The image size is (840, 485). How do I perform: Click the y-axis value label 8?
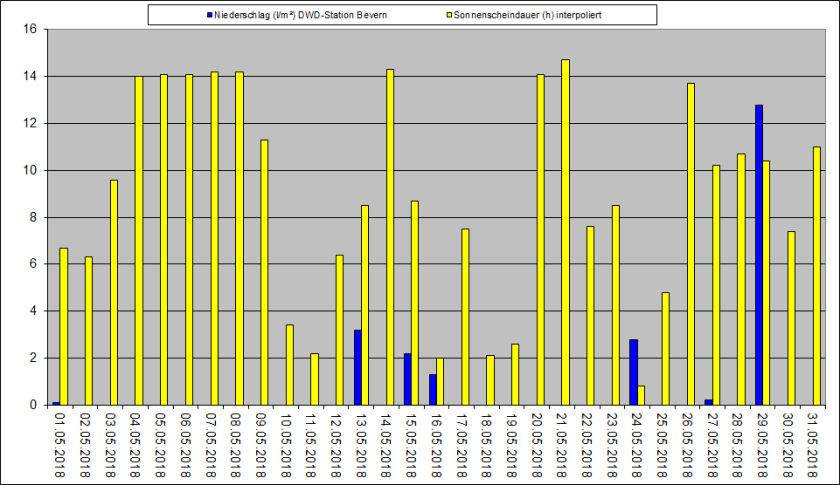click(x=32, y=217)
